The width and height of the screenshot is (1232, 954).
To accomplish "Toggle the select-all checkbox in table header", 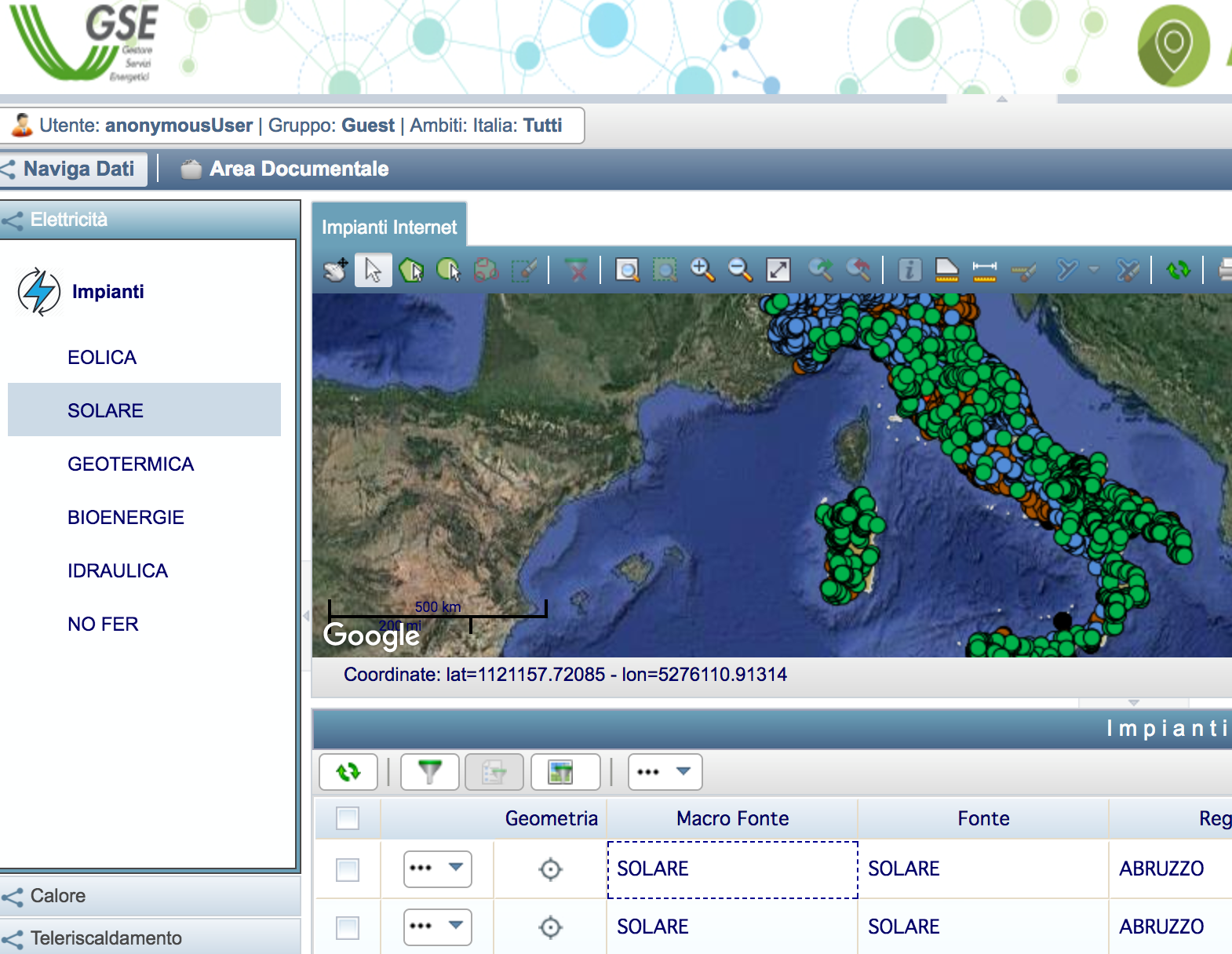I will tap(348, 818).
